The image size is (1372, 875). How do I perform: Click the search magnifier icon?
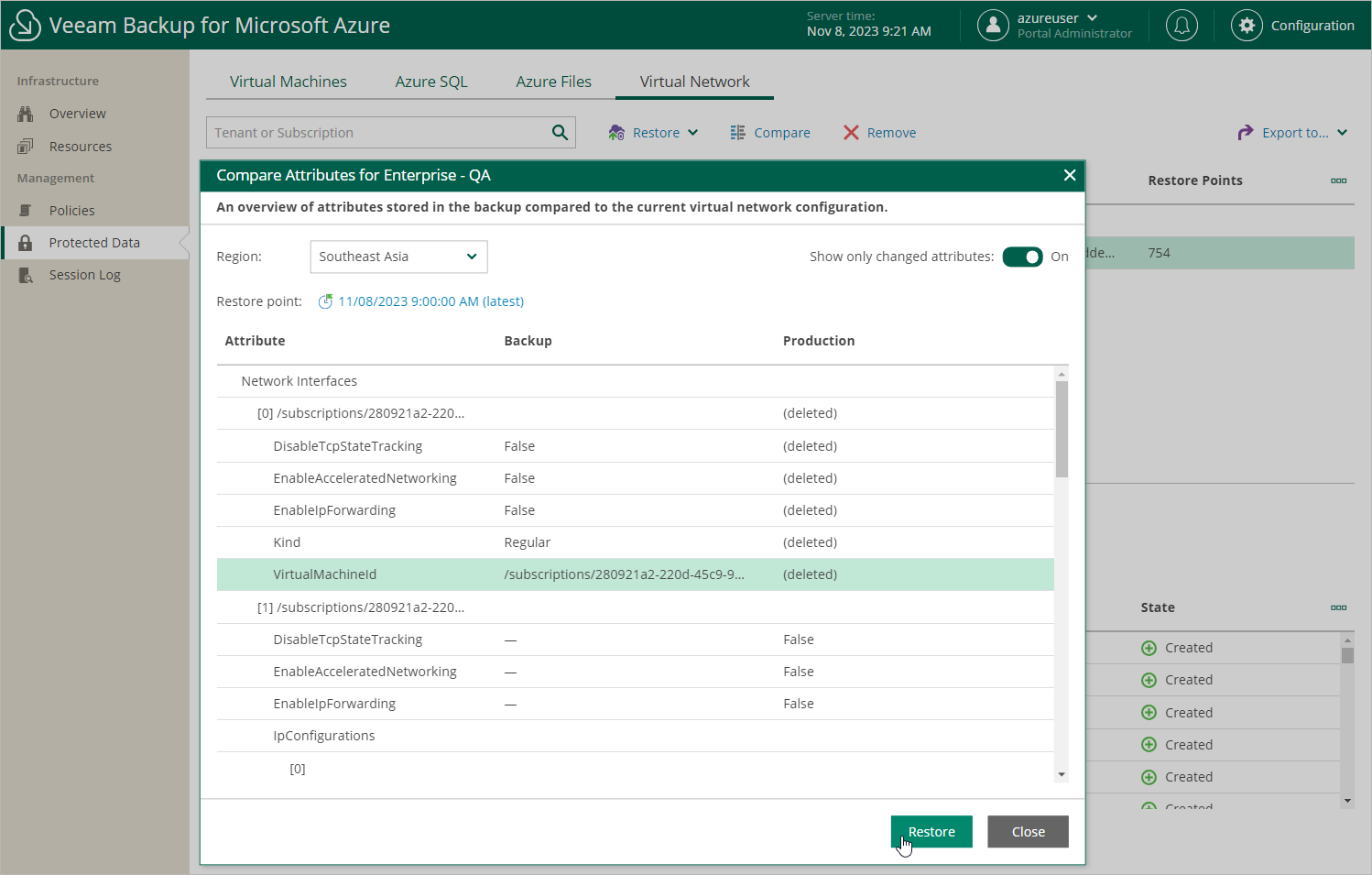click(x=561, y=133)
